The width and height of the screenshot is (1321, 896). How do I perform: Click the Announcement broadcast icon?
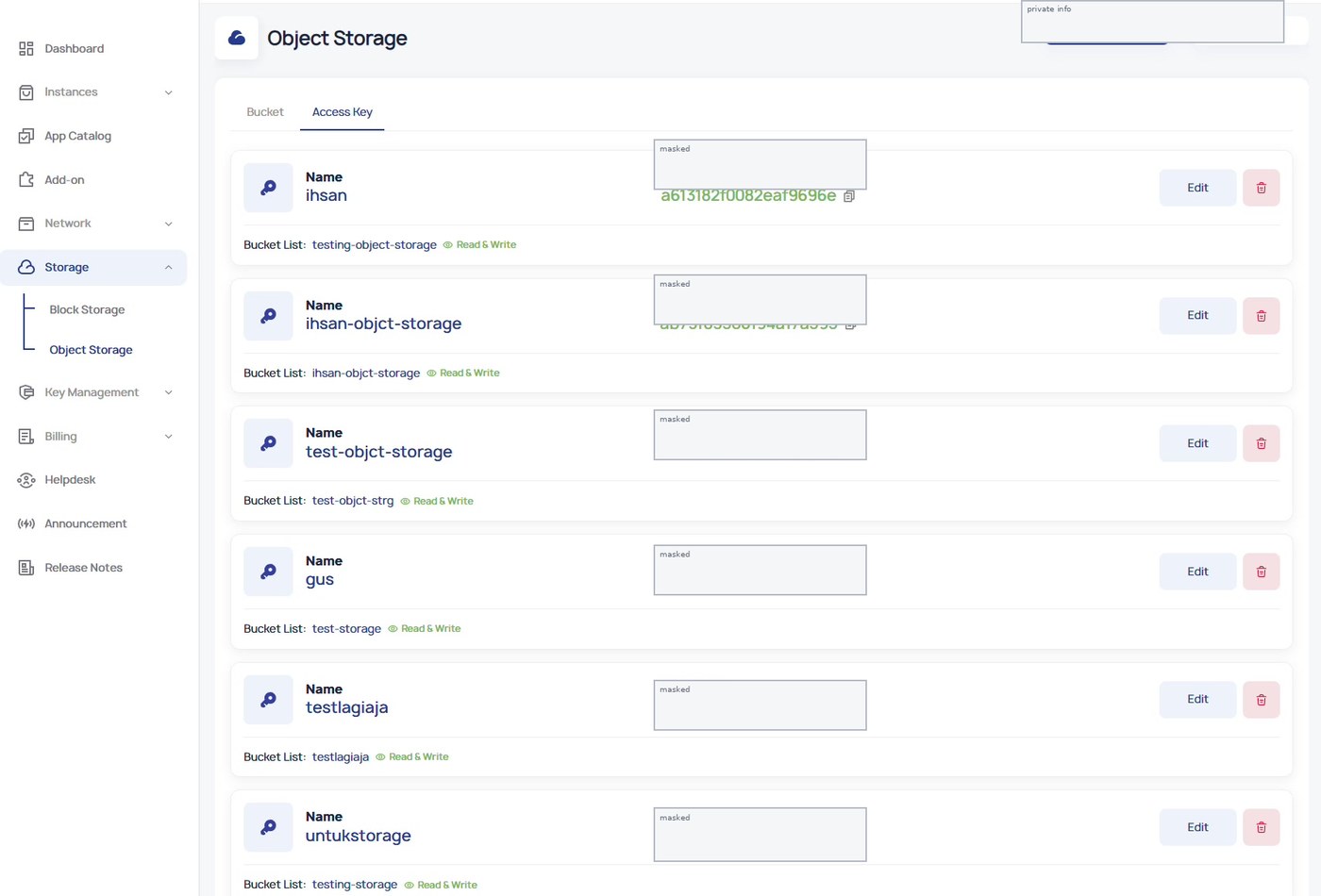click(26, 523)
